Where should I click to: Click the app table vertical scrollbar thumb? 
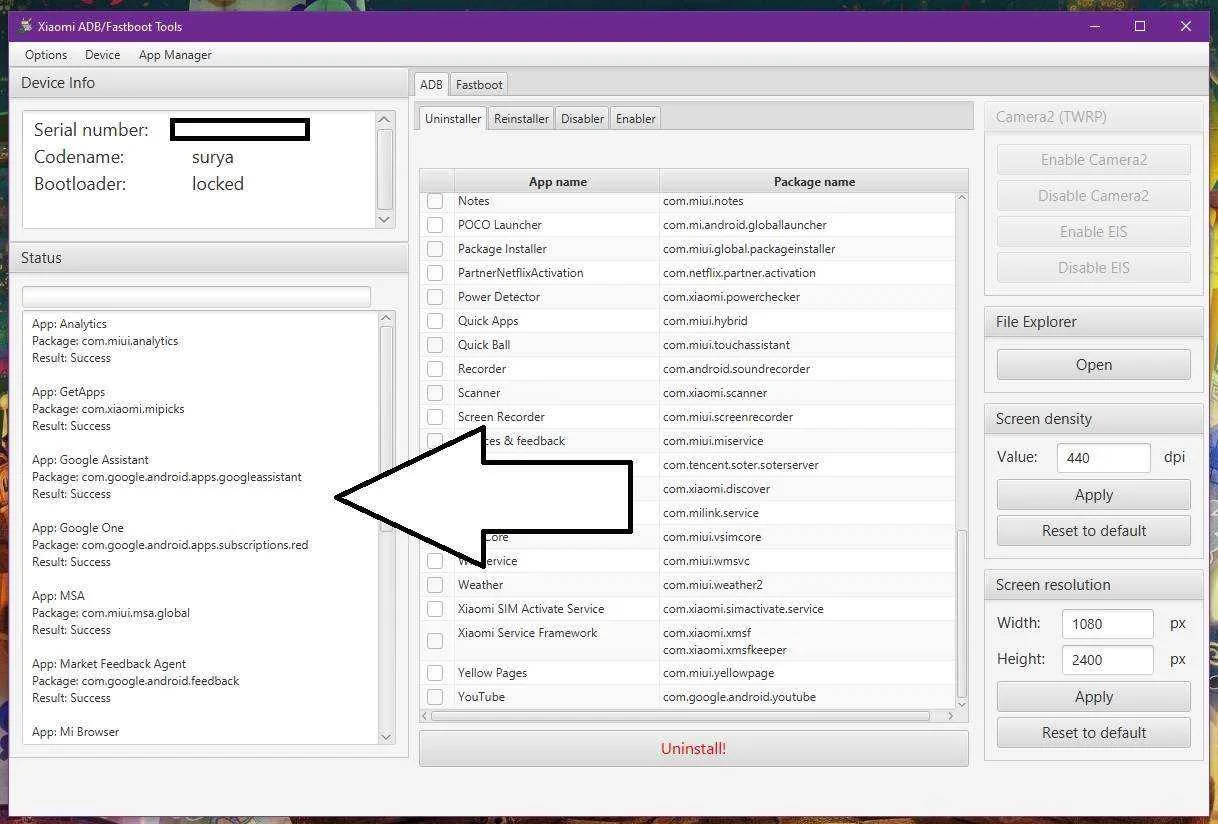click(x=962, y=612)
